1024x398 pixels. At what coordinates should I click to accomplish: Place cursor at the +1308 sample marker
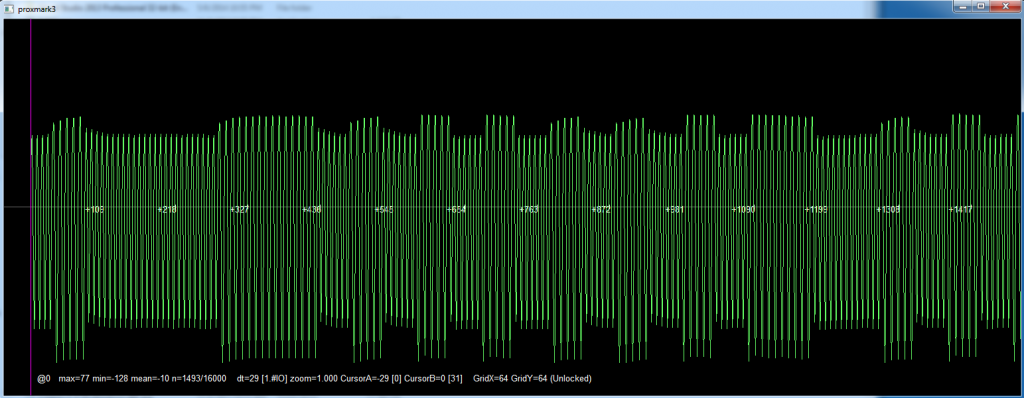click(889, 210)
